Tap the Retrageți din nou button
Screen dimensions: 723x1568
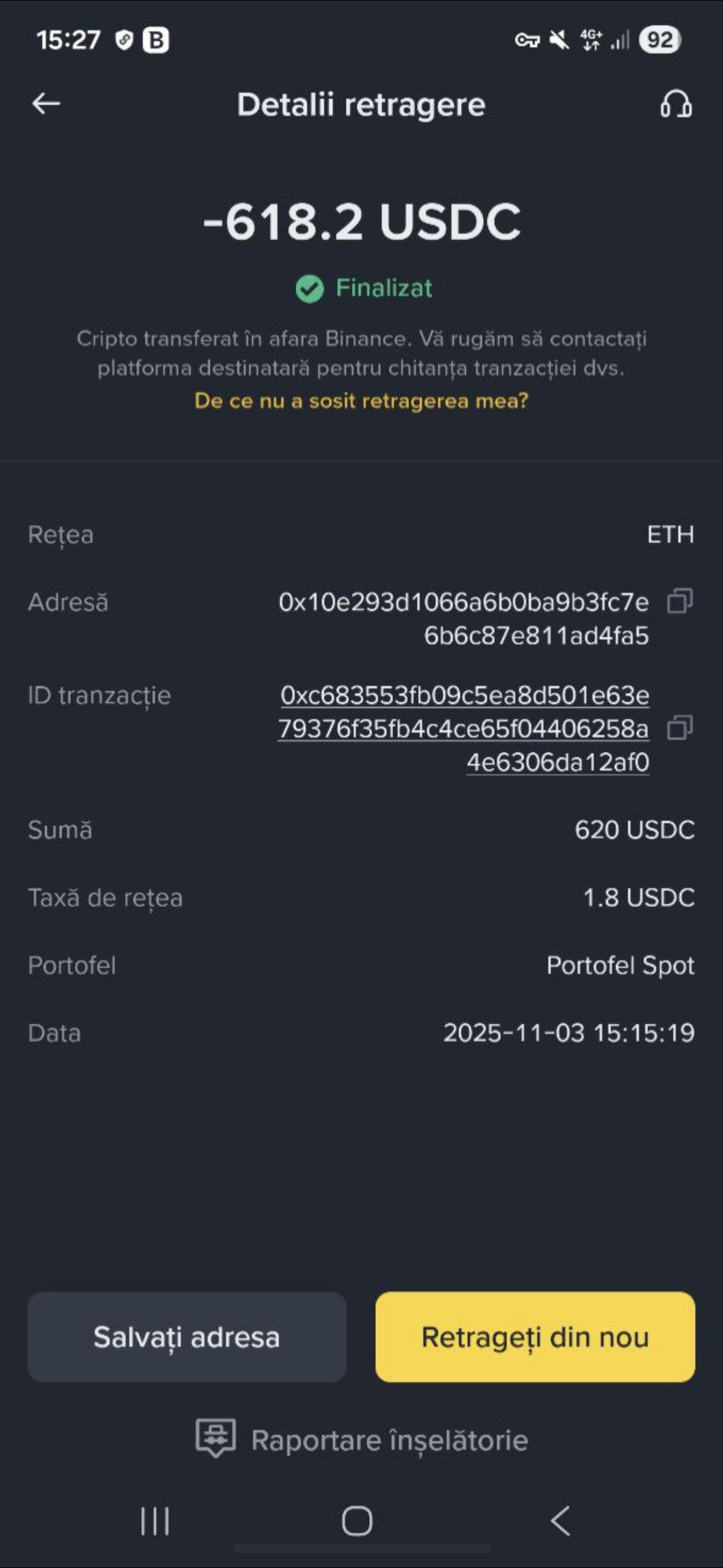(x=535, y=1337)
